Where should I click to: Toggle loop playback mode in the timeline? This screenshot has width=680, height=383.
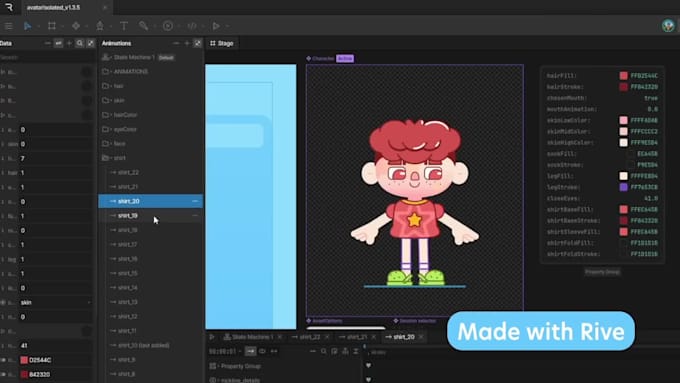(x=262, y=351)
